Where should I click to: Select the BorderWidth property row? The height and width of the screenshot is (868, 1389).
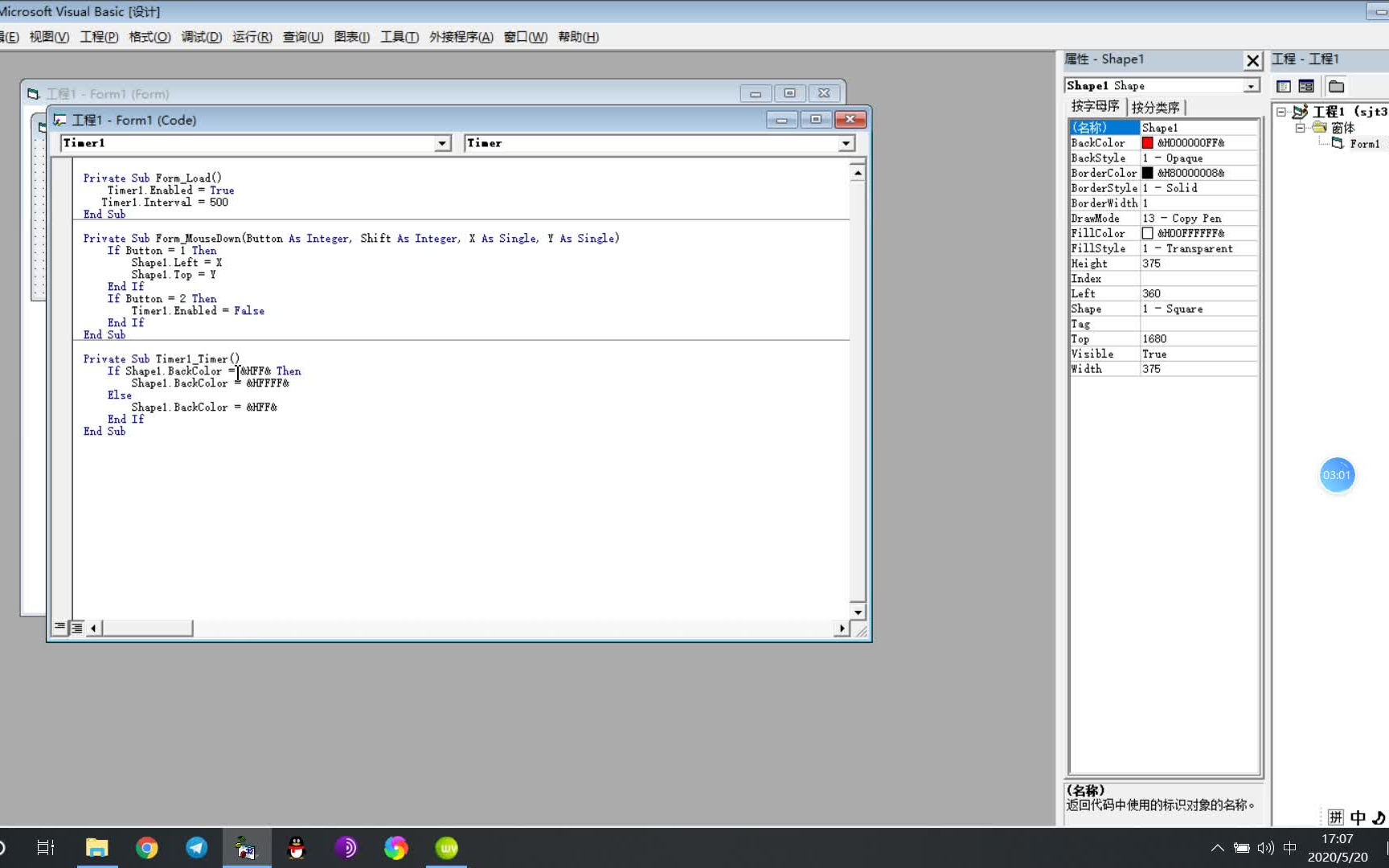click(x=1163, y=203)
